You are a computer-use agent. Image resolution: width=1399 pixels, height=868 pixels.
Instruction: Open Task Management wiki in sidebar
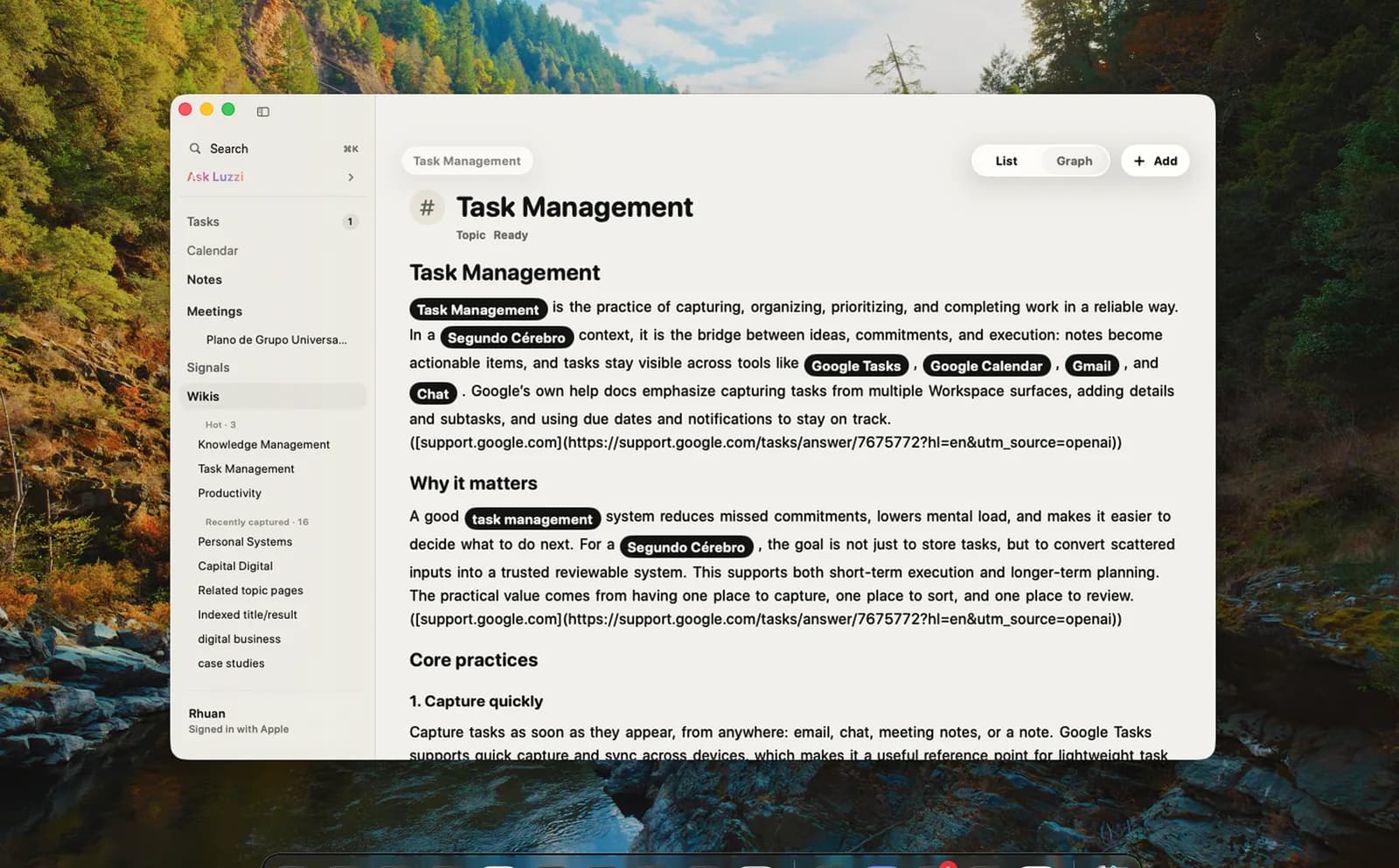pos(246,469)
